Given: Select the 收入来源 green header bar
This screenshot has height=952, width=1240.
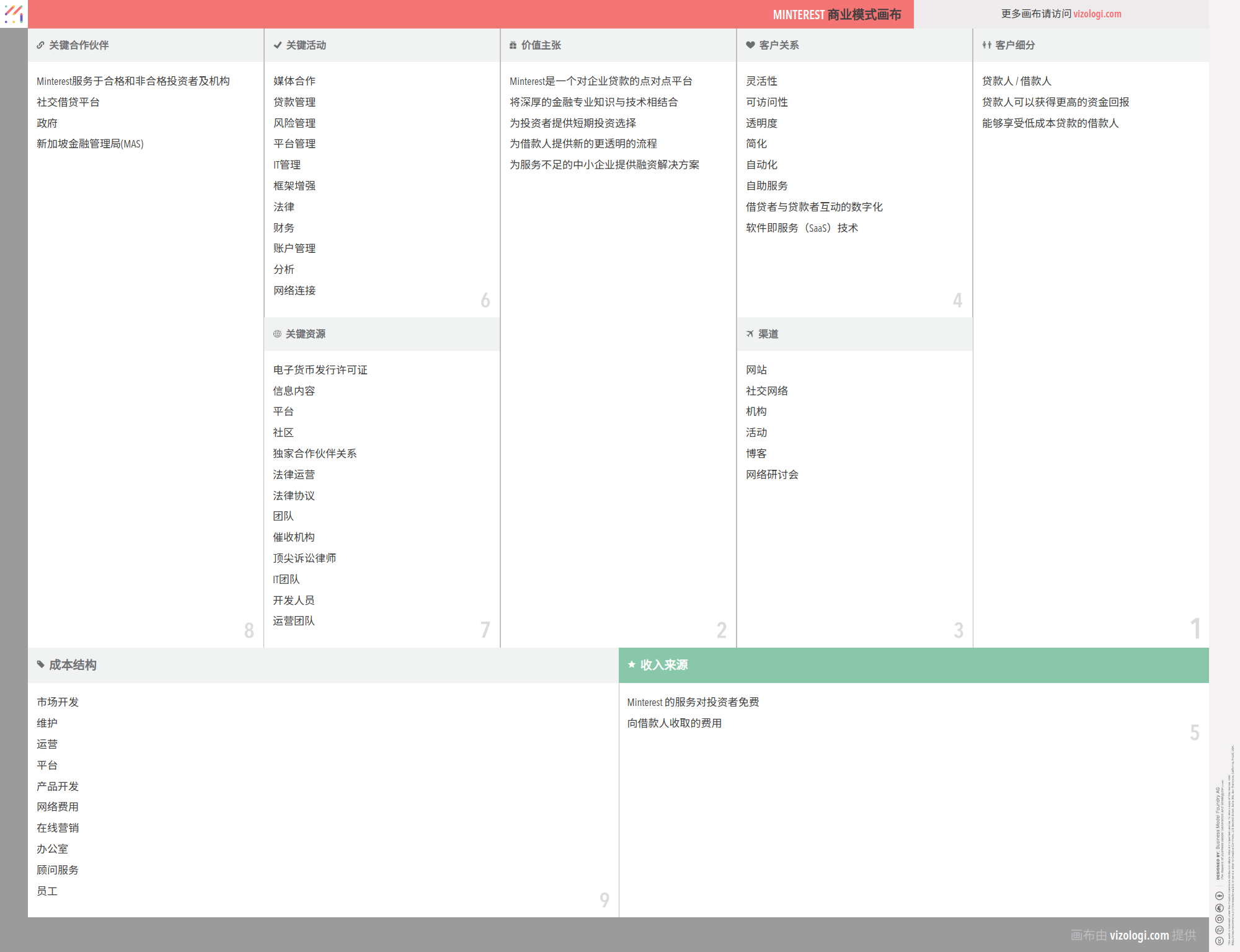Looking at the screenshot, I should tap(913, 665).
